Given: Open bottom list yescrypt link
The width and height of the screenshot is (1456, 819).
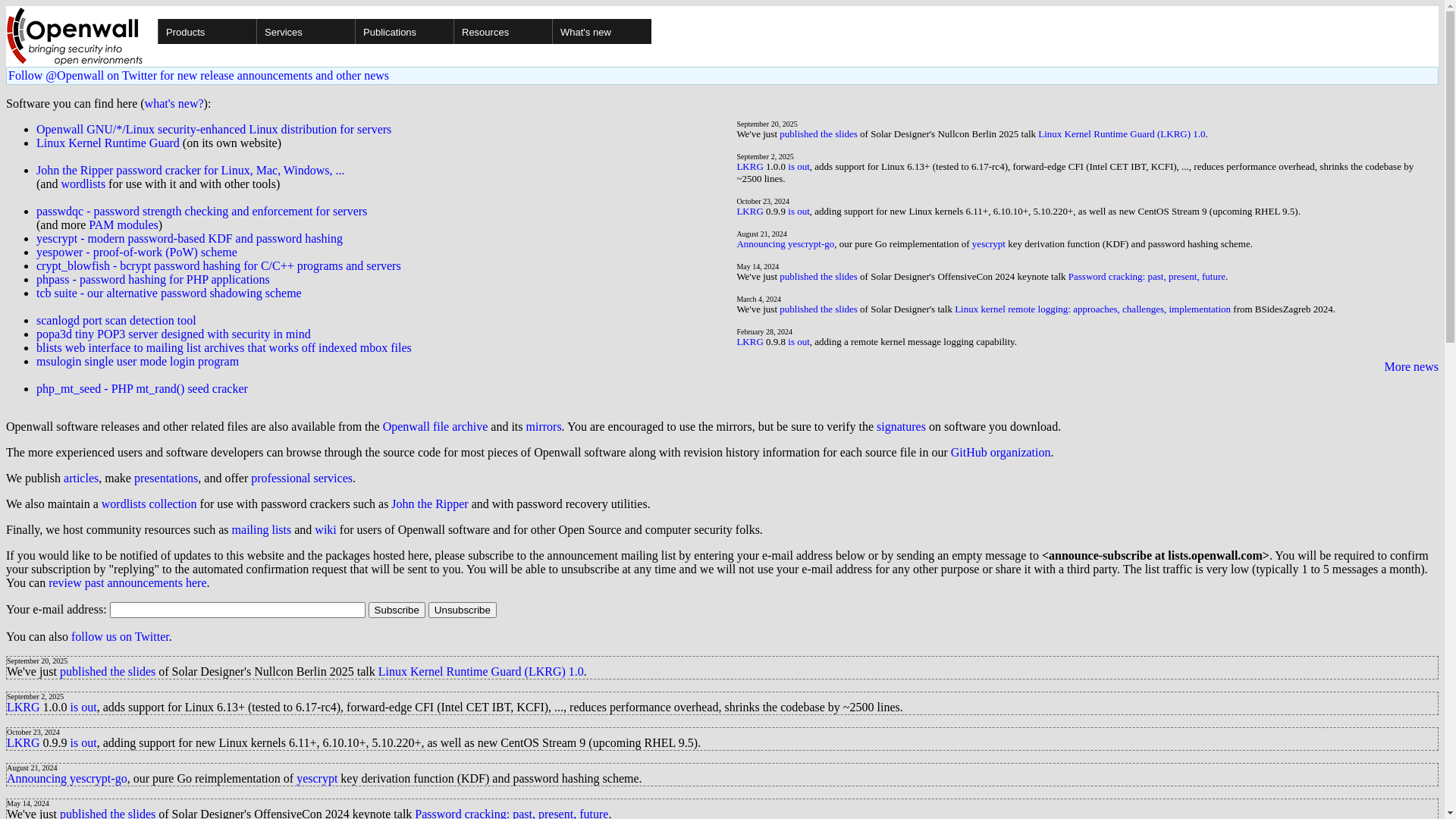Looking at the screenshot, I should 317,779.
